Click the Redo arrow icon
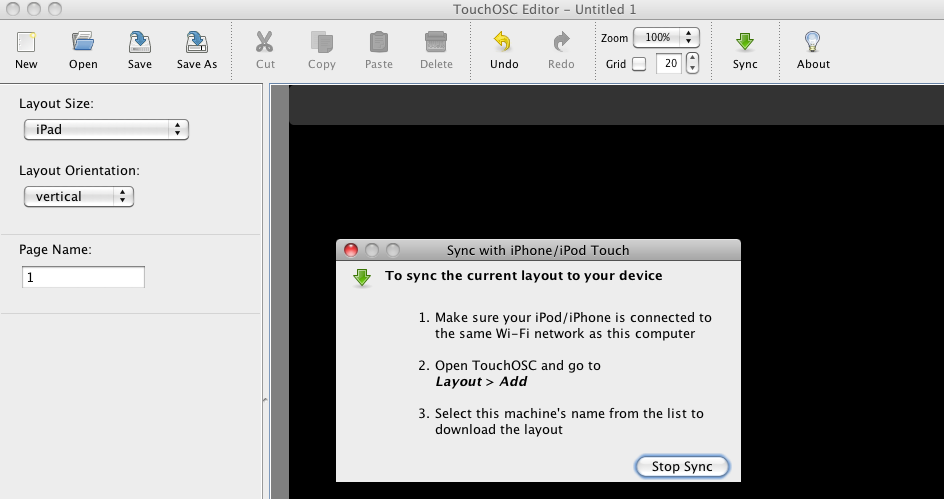Screen dimensions: 944x499 click(x=561, y=43)
